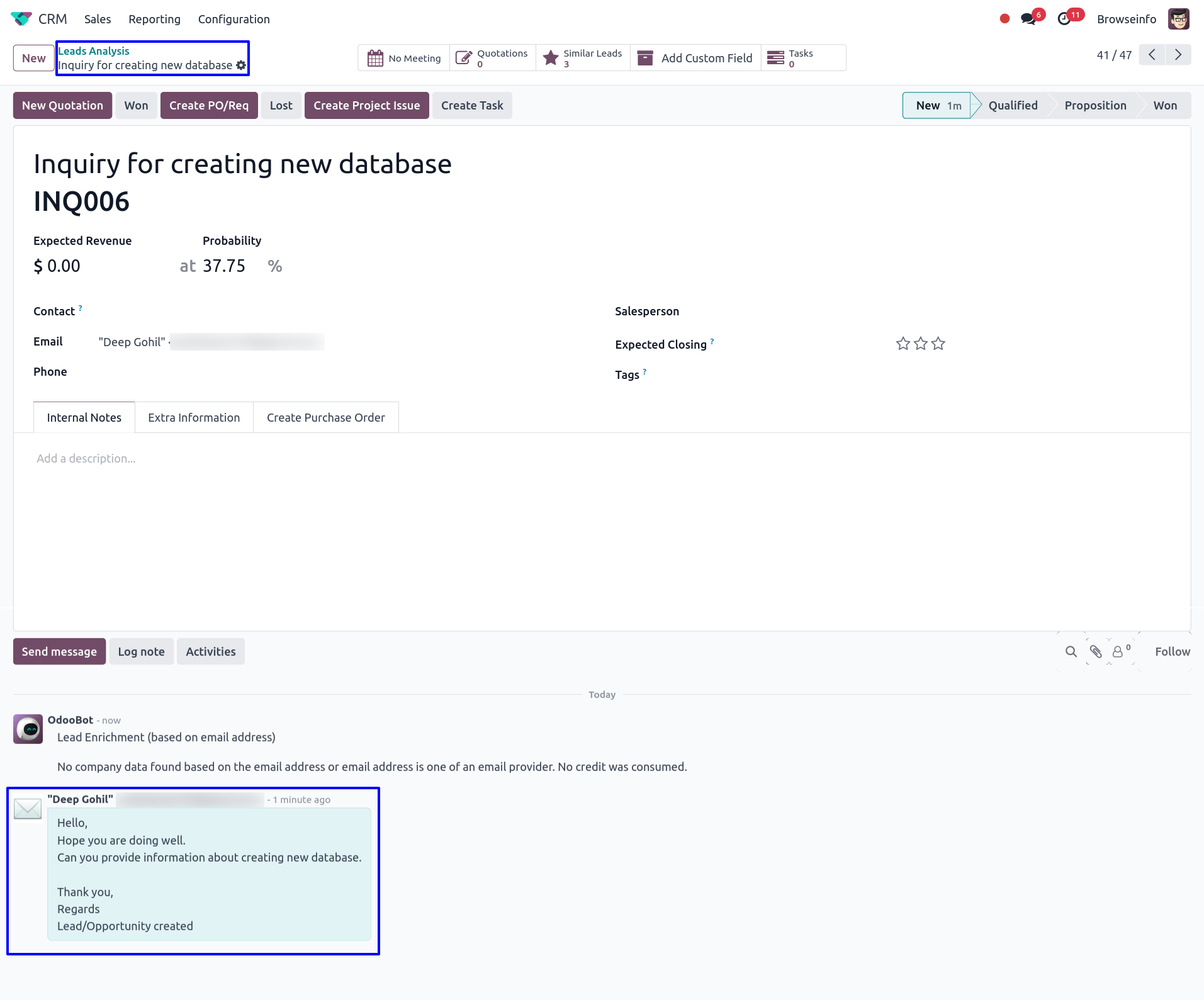Click the OdooBot author name
Image resolution: width=1204 pixels, height=1002 pixels.
tap(70, 720)
